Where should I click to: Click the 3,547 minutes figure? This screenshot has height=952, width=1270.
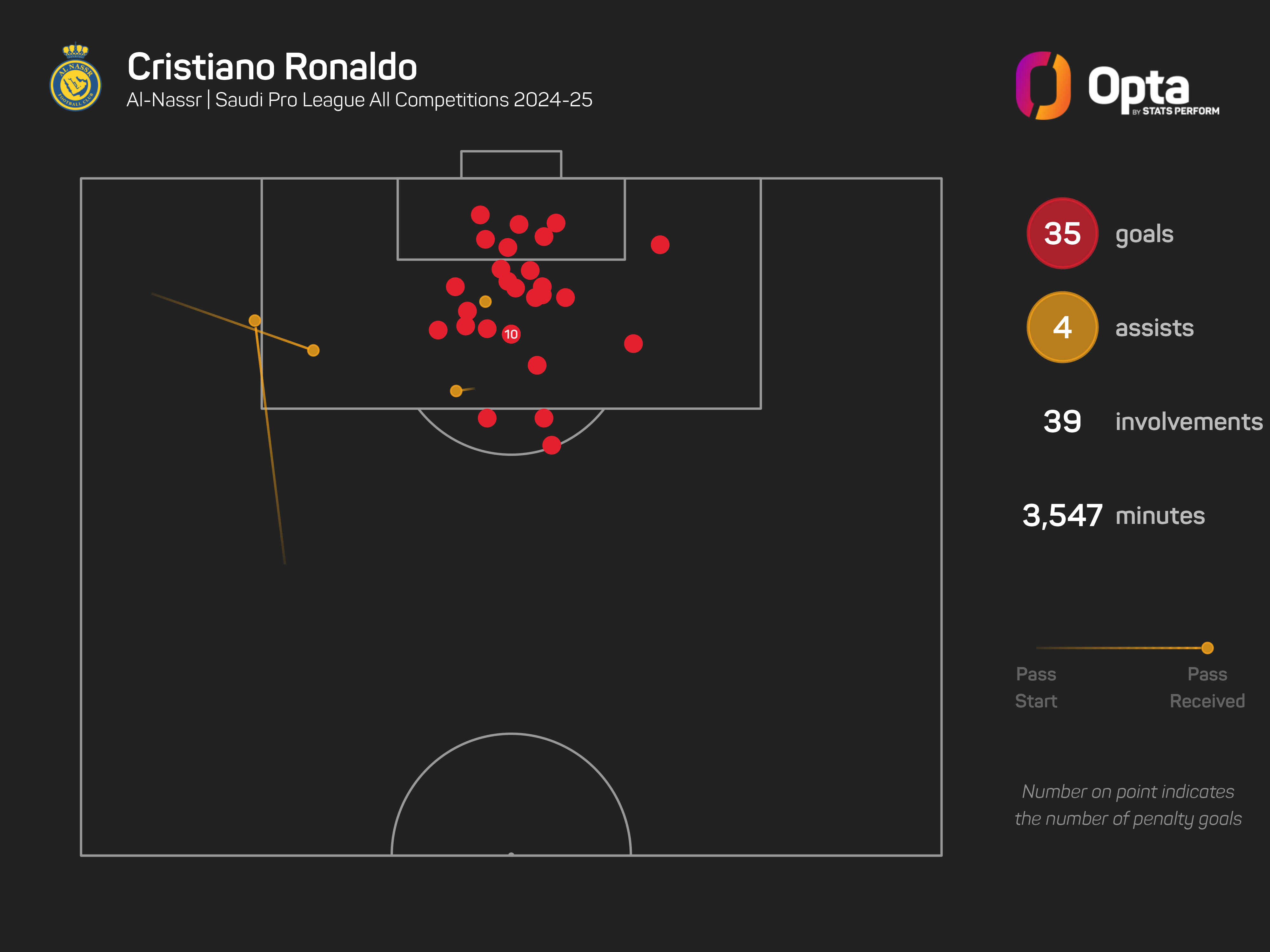[x=1062, y=515]
